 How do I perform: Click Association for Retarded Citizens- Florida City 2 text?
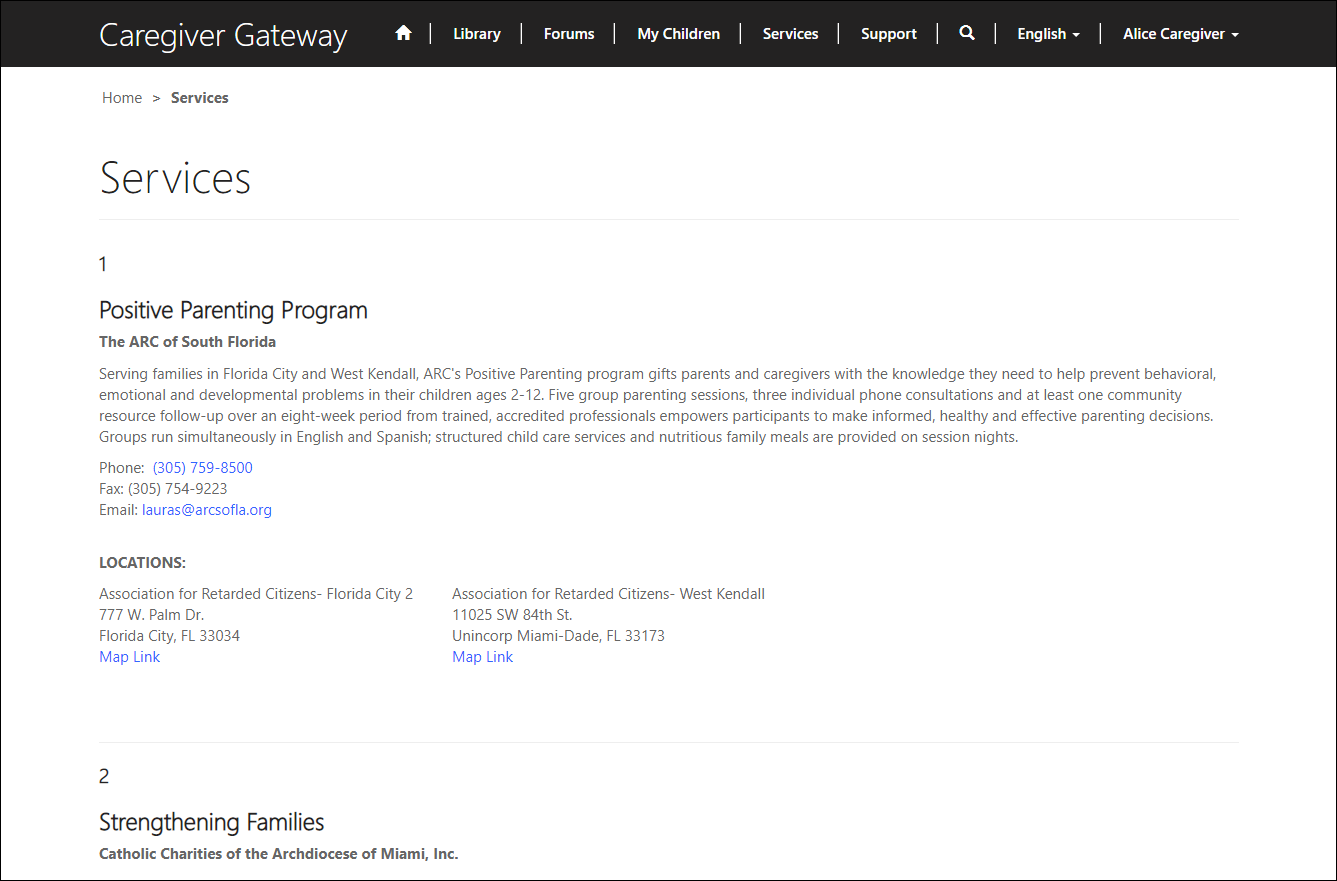(x=256, y=594)
